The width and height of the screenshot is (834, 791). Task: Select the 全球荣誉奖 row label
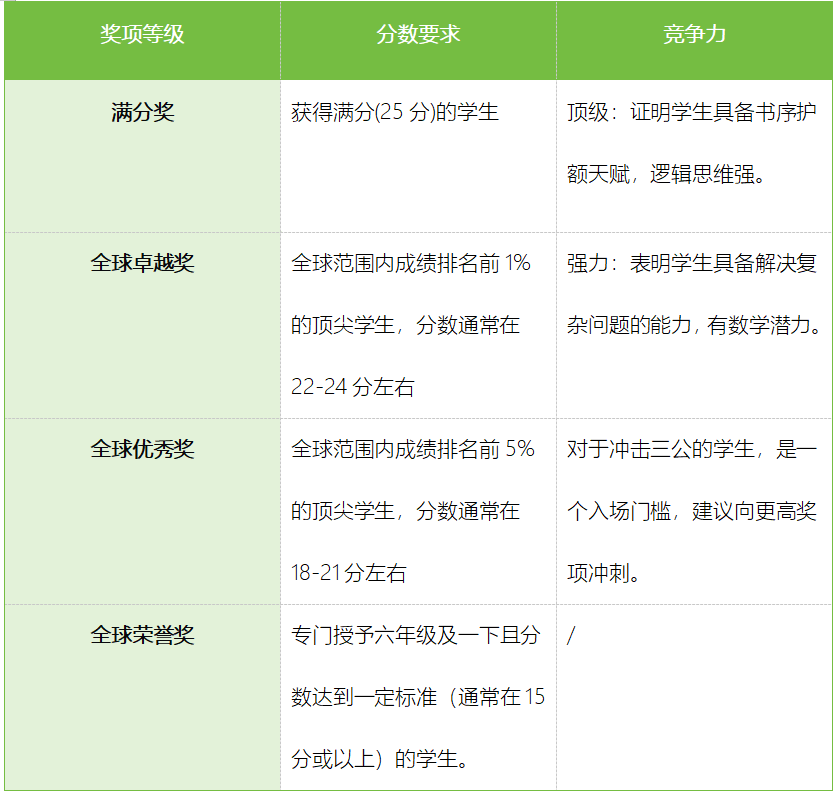tap(143, 635)
